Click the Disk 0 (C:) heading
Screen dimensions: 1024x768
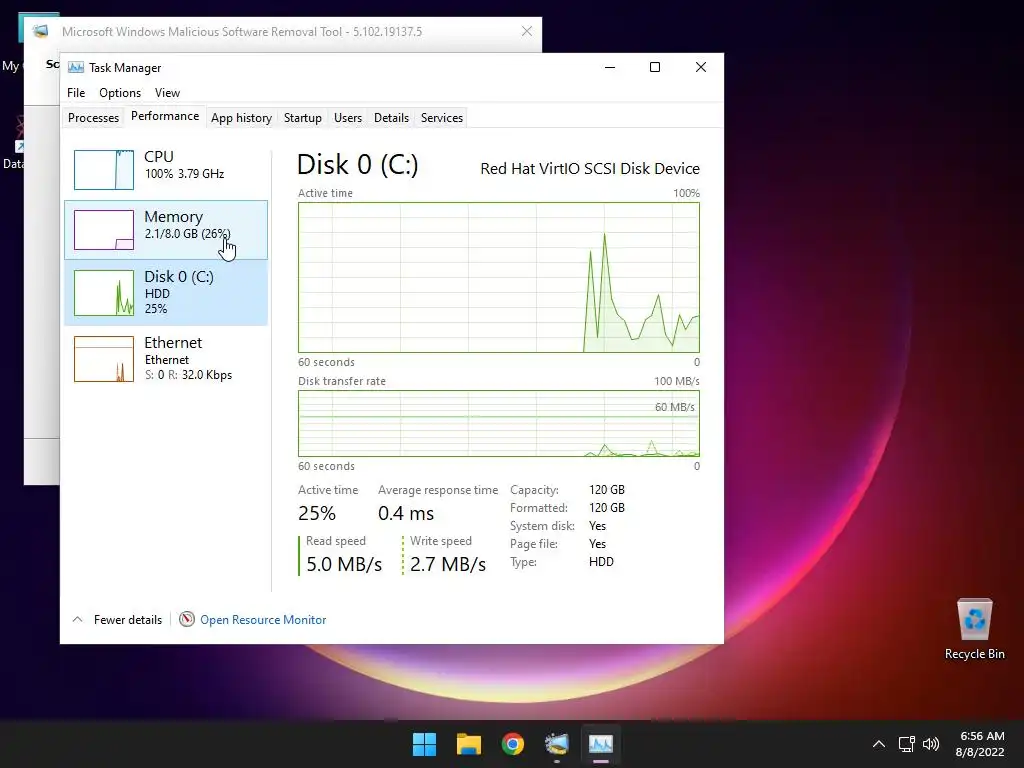pyautogui.click(x=357, y=165)
